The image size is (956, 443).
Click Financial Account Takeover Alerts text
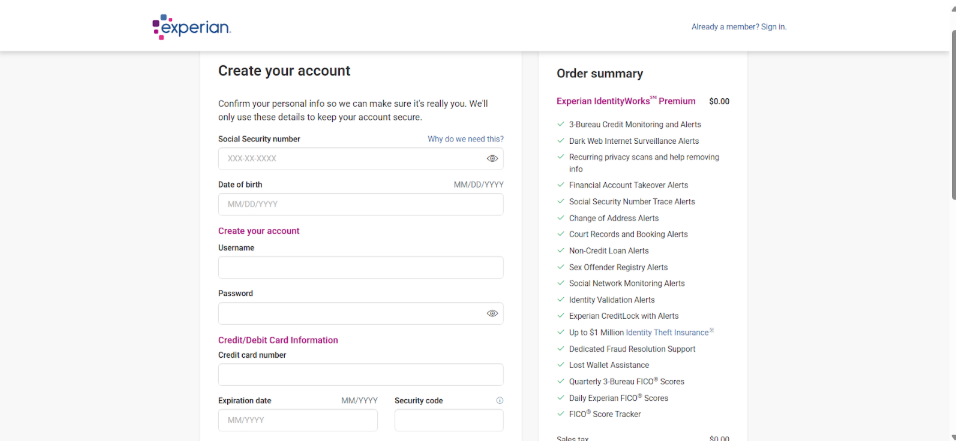pos(629,185)
